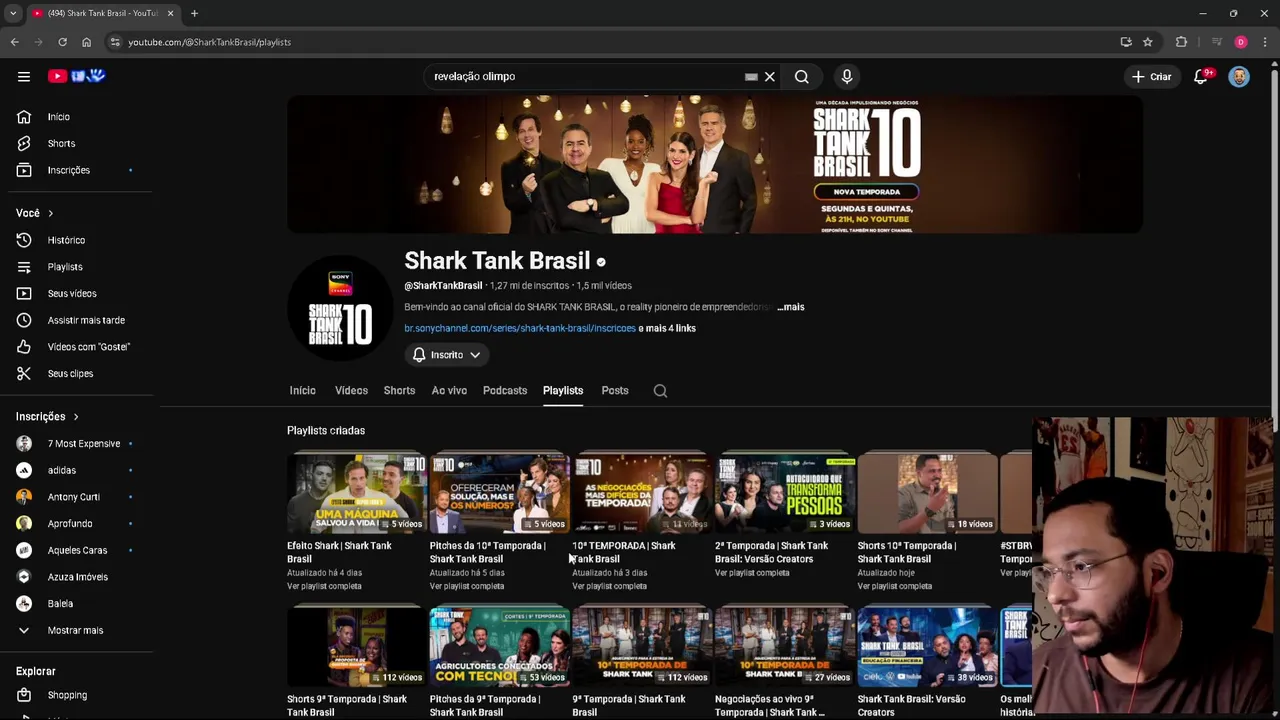The height and width of the screenshot is (720, 1280).
Task: Switch to channel Shorts tab
Action: [399, 391]
